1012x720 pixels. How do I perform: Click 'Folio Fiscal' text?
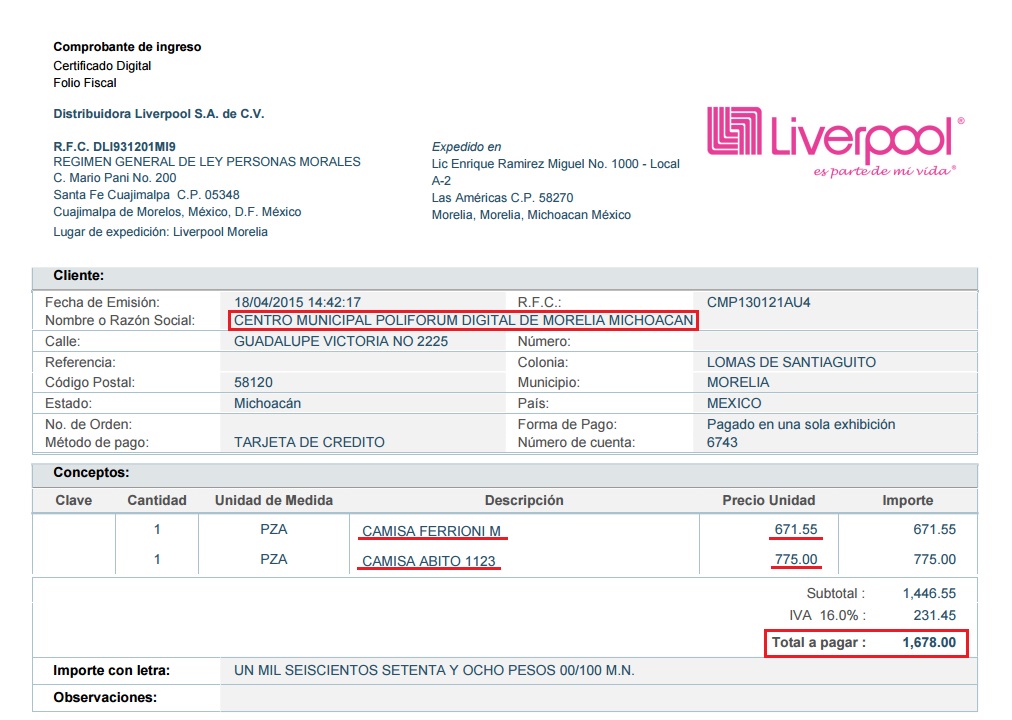pyautogui.click(x=85, y=83)
